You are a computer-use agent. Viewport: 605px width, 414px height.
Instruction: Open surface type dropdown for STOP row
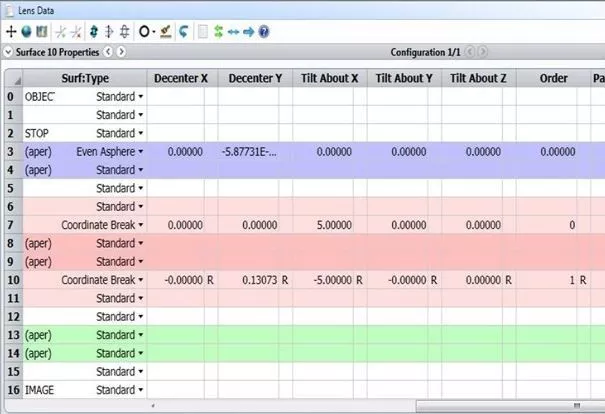(x=141, y=133)
